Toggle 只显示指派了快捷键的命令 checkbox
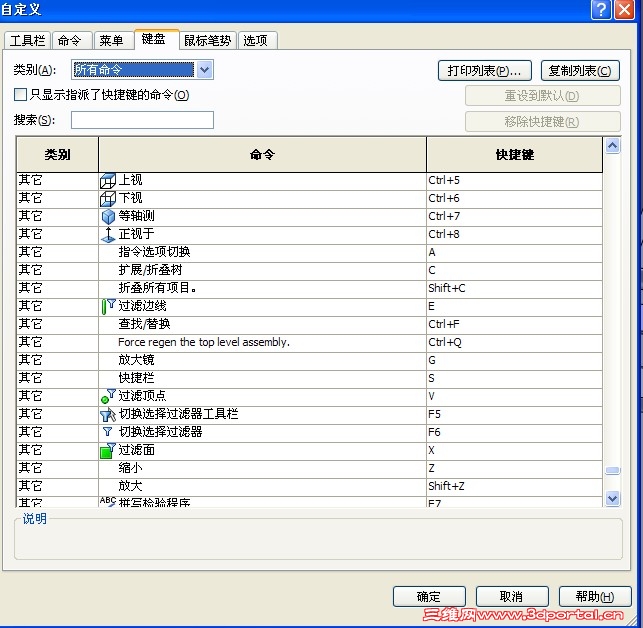 20,95
